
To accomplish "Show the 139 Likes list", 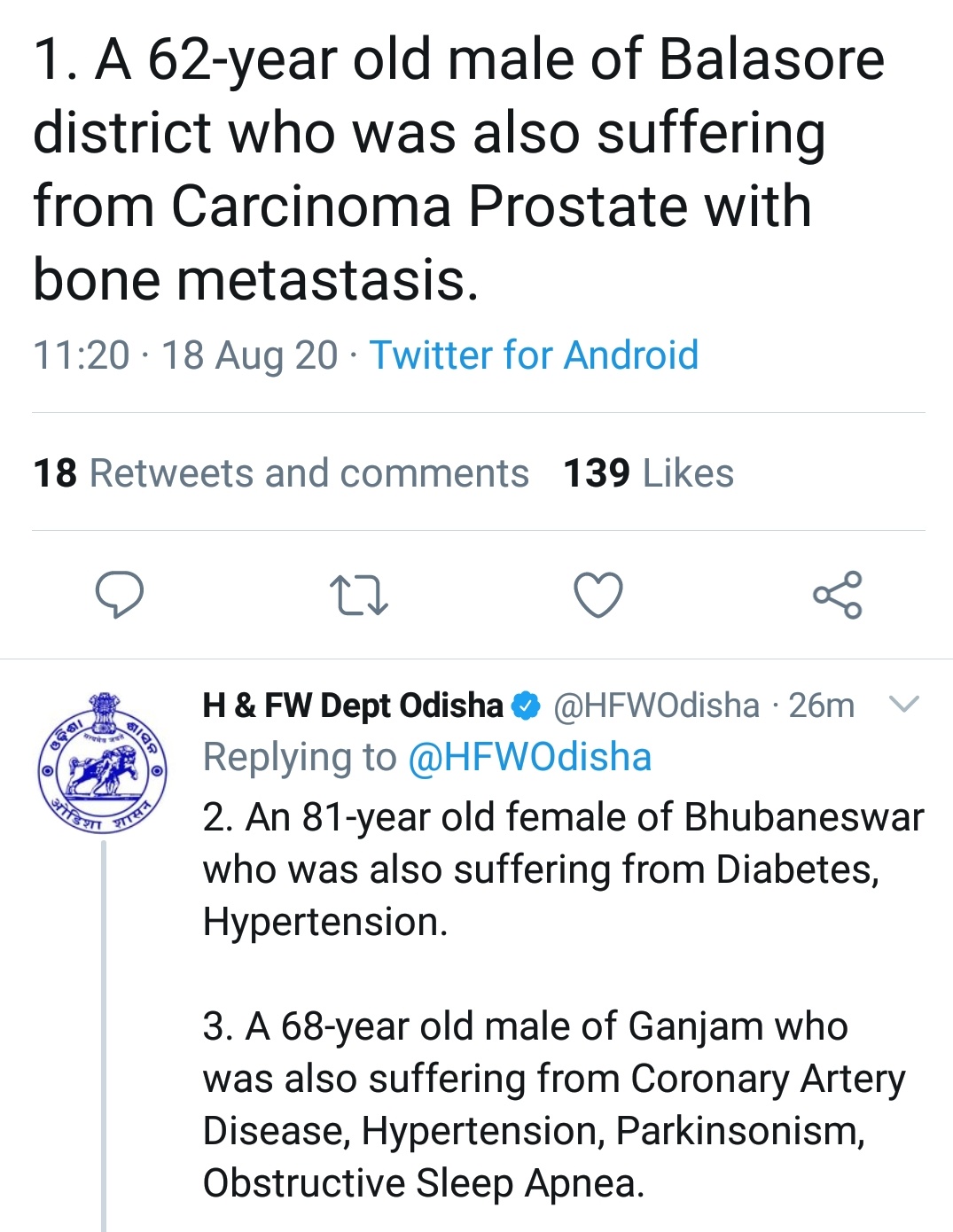I will (x=648, y=473).
